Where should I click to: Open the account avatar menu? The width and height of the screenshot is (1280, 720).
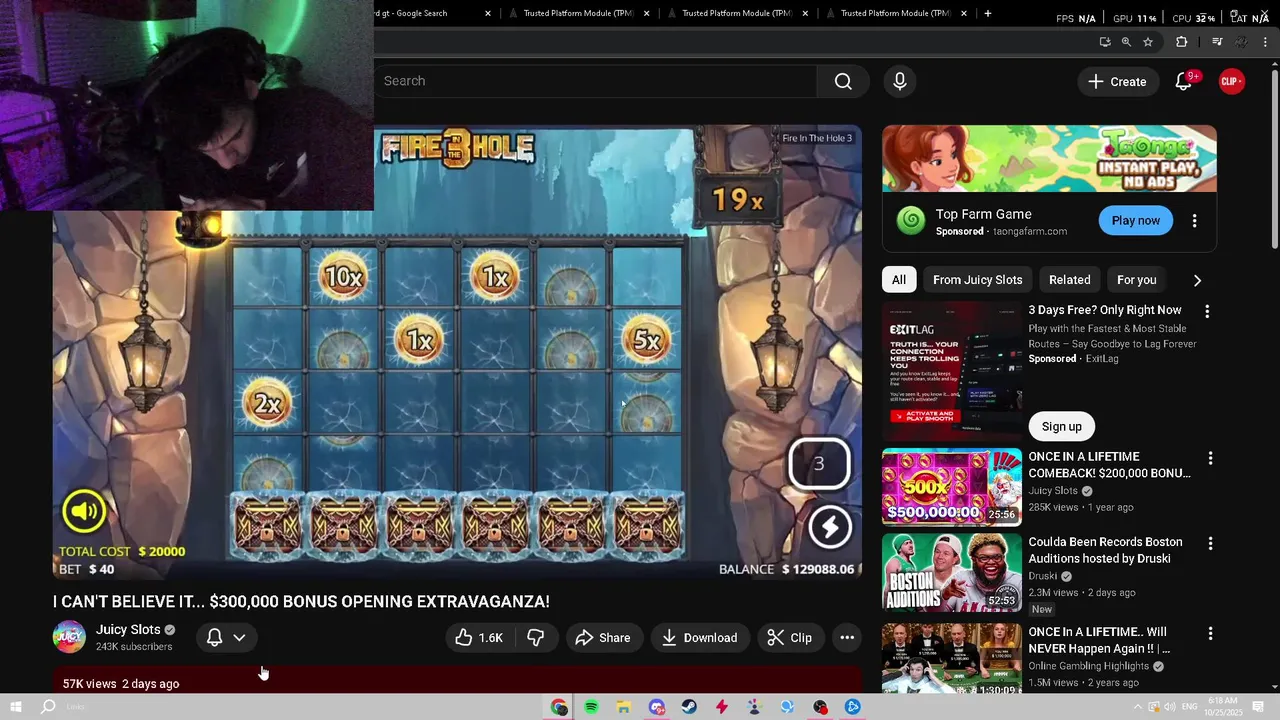pyautogui.click(x=1232, y=81)
